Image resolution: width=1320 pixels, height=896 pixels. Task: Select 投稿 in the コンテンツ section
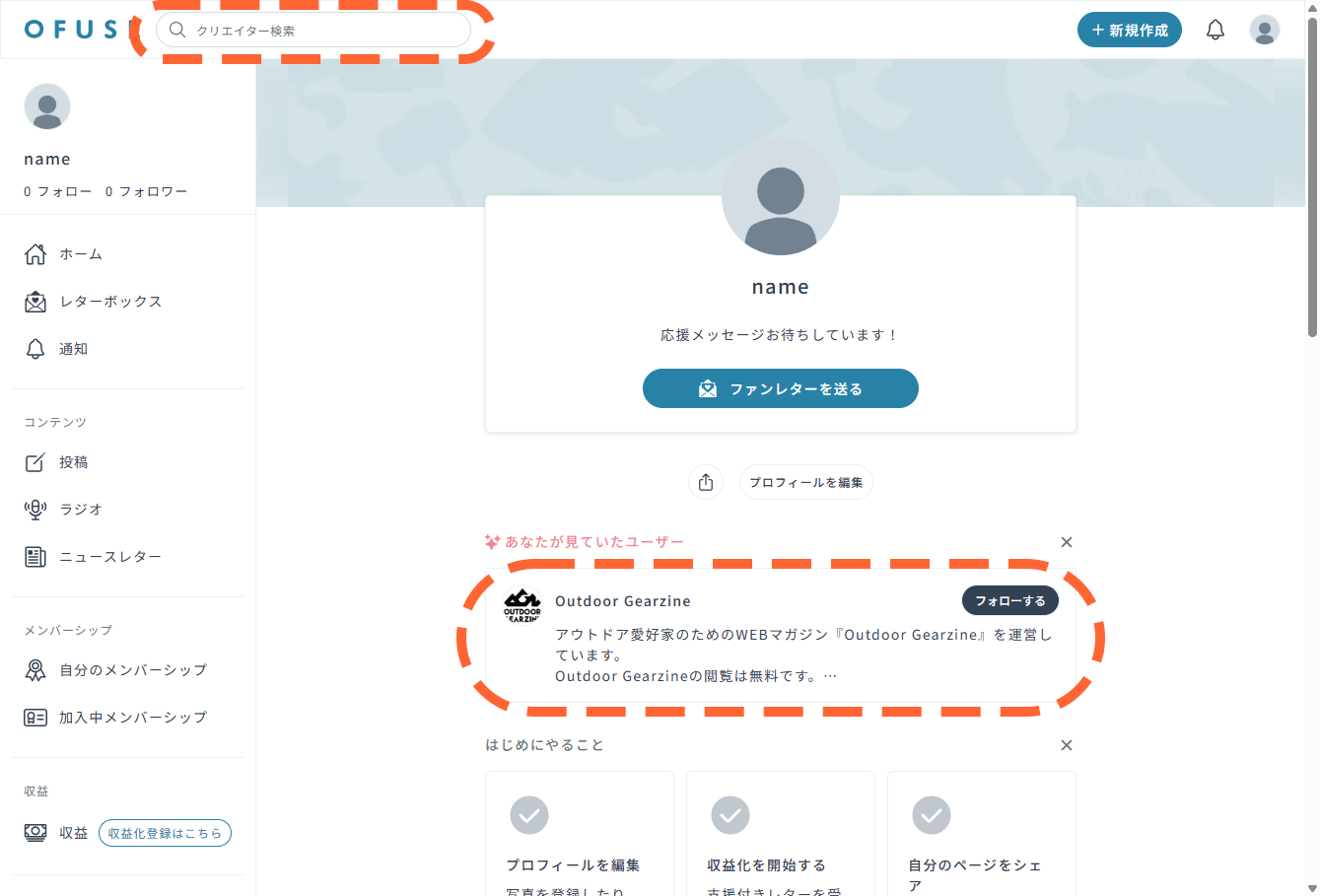(73, 462)
